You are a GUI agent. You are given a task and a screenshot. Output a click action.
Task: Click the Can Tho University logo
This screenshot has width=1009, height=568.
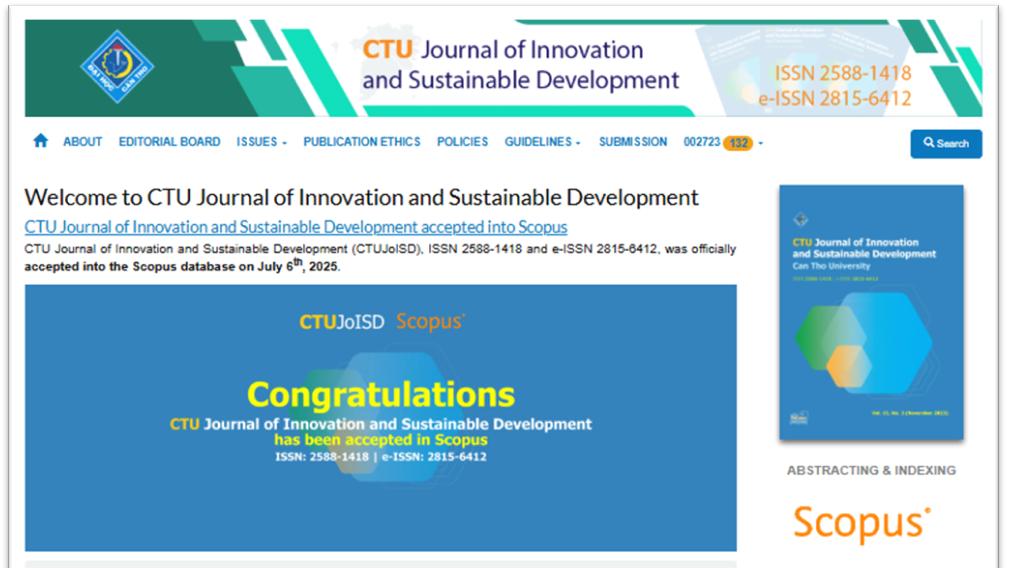(x=117, y=67)
